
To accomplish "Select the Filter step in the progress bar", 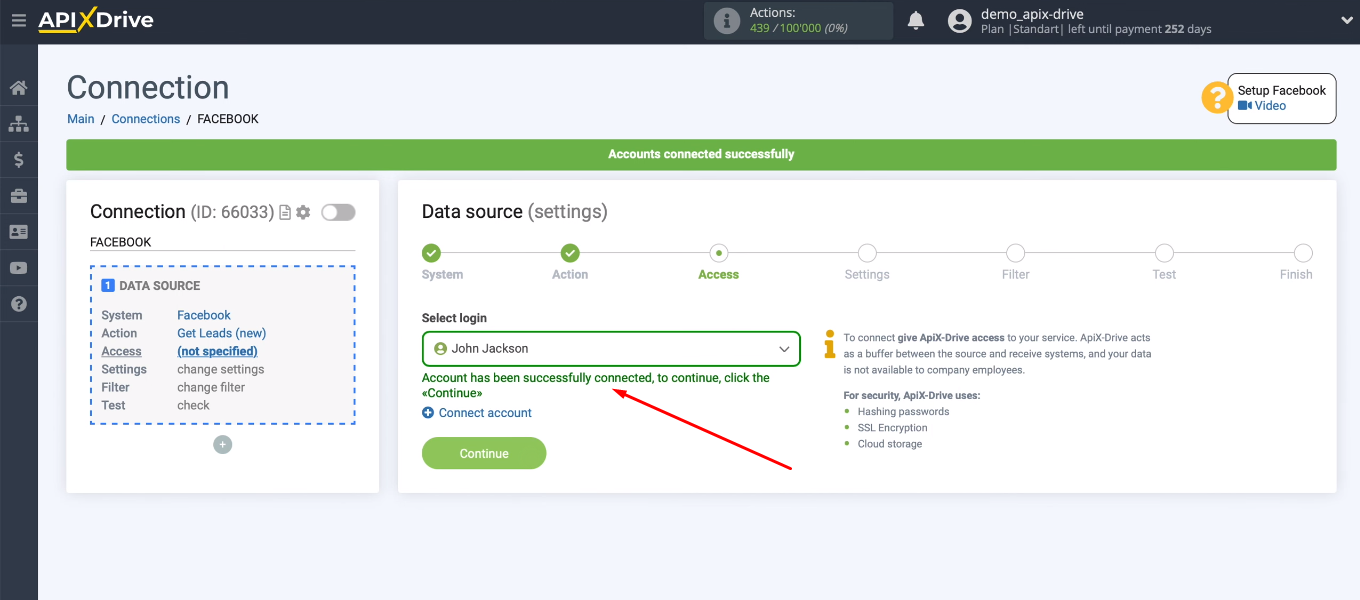I will 1015,253.
